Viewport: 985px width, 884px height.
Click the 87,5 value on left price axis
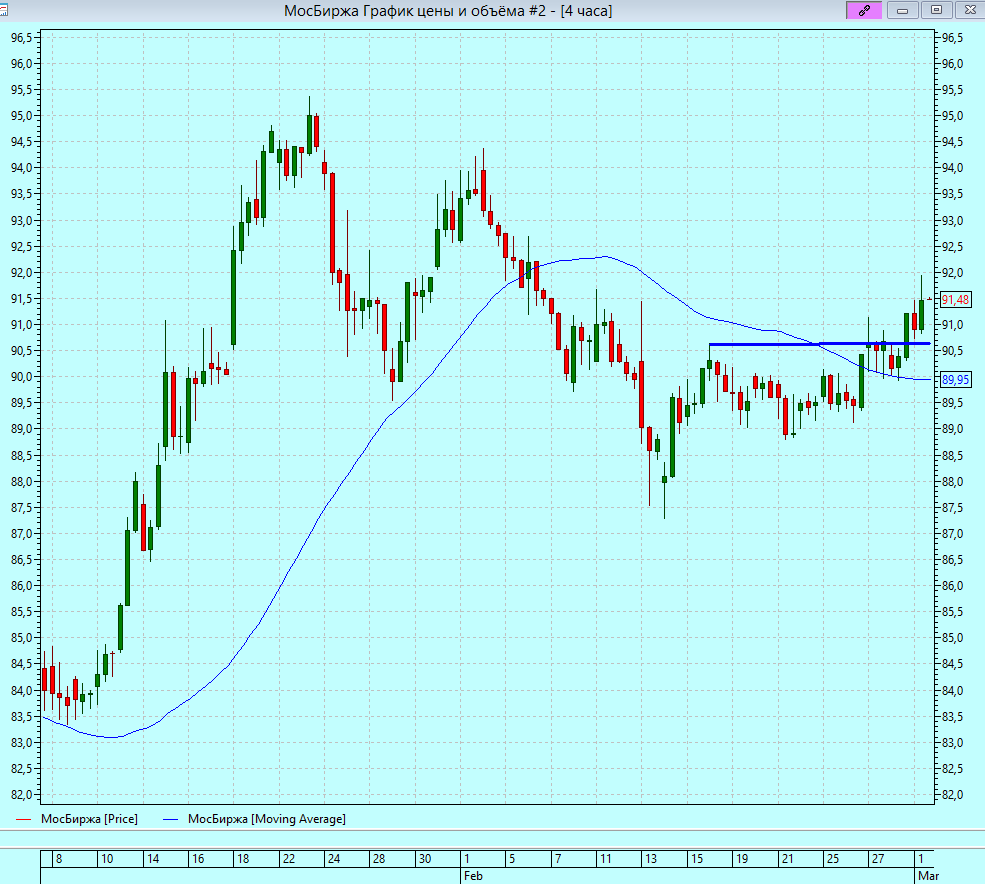click(21, 508)
